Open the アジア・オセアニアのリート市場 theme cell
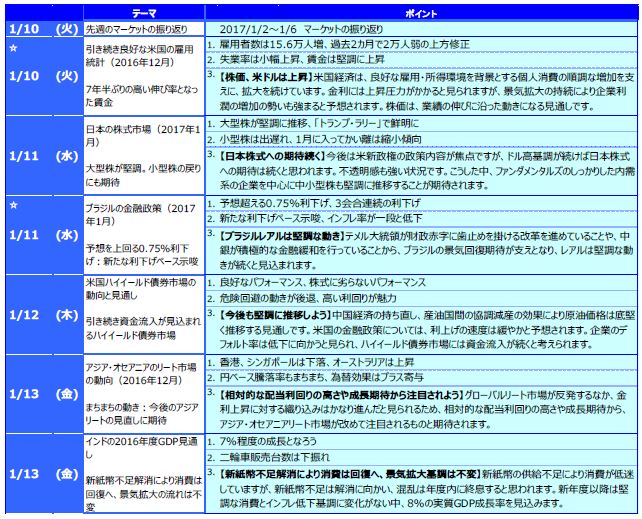Image resolution: width=642 pixels, height=519 pixels. [x=133, y=369]
